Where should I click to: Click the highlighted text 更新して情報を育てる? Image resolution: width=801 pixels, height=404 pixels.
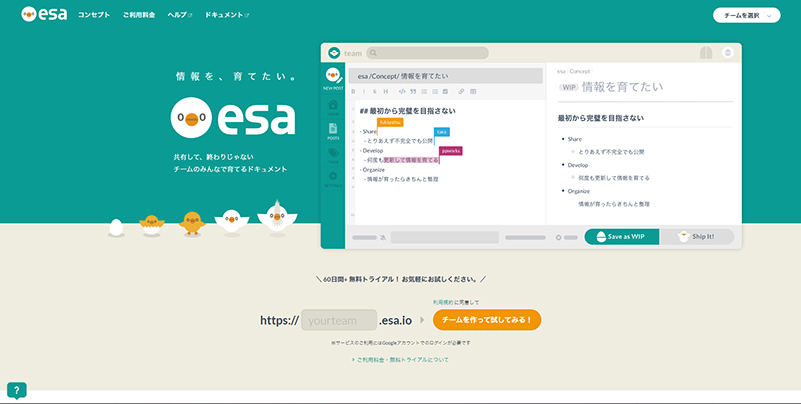(x=411, y=160)
